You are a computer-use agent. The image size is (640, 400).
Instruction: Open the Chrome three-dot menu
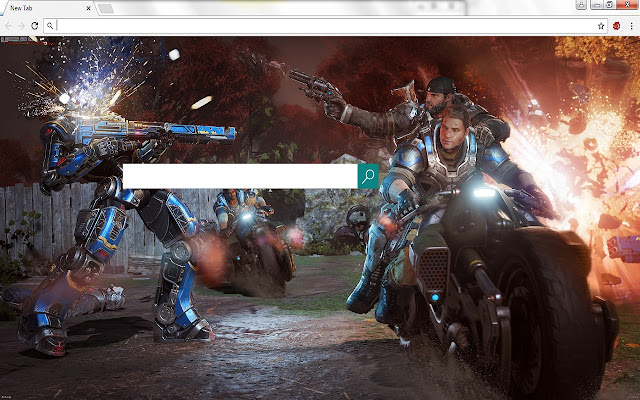pos(631,26)
